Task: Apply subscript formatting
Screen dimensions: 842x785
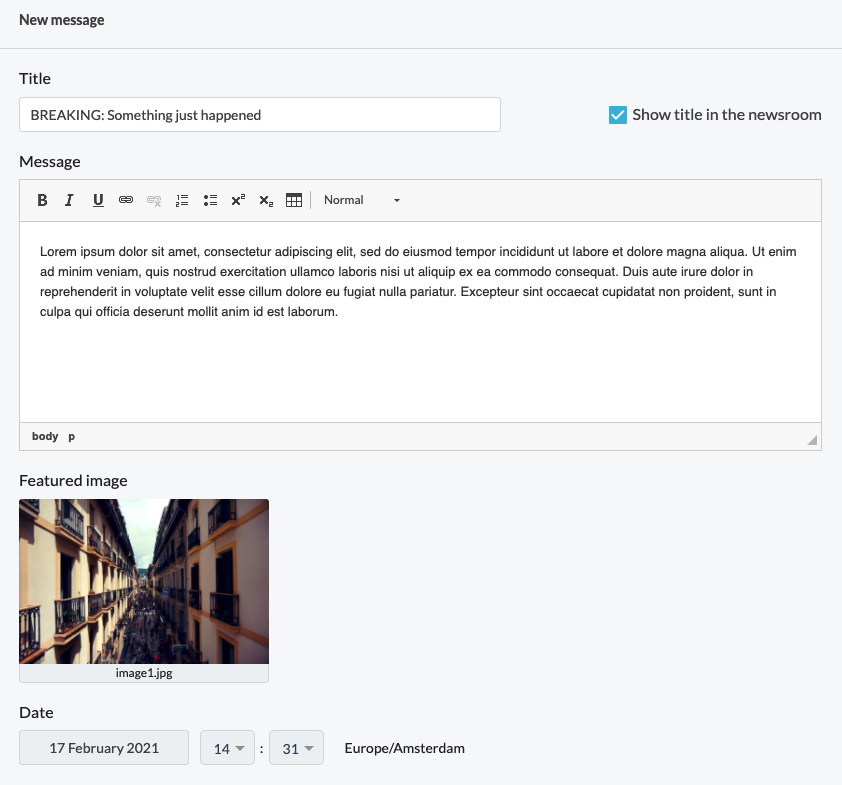Action: tap(266, 200)
